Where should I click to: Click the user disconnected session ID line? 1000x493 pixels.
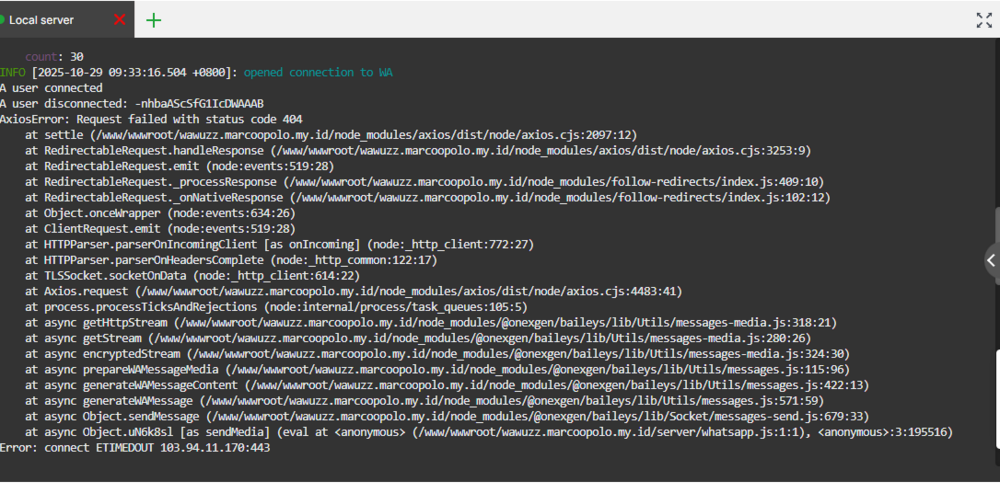point(132,103)
